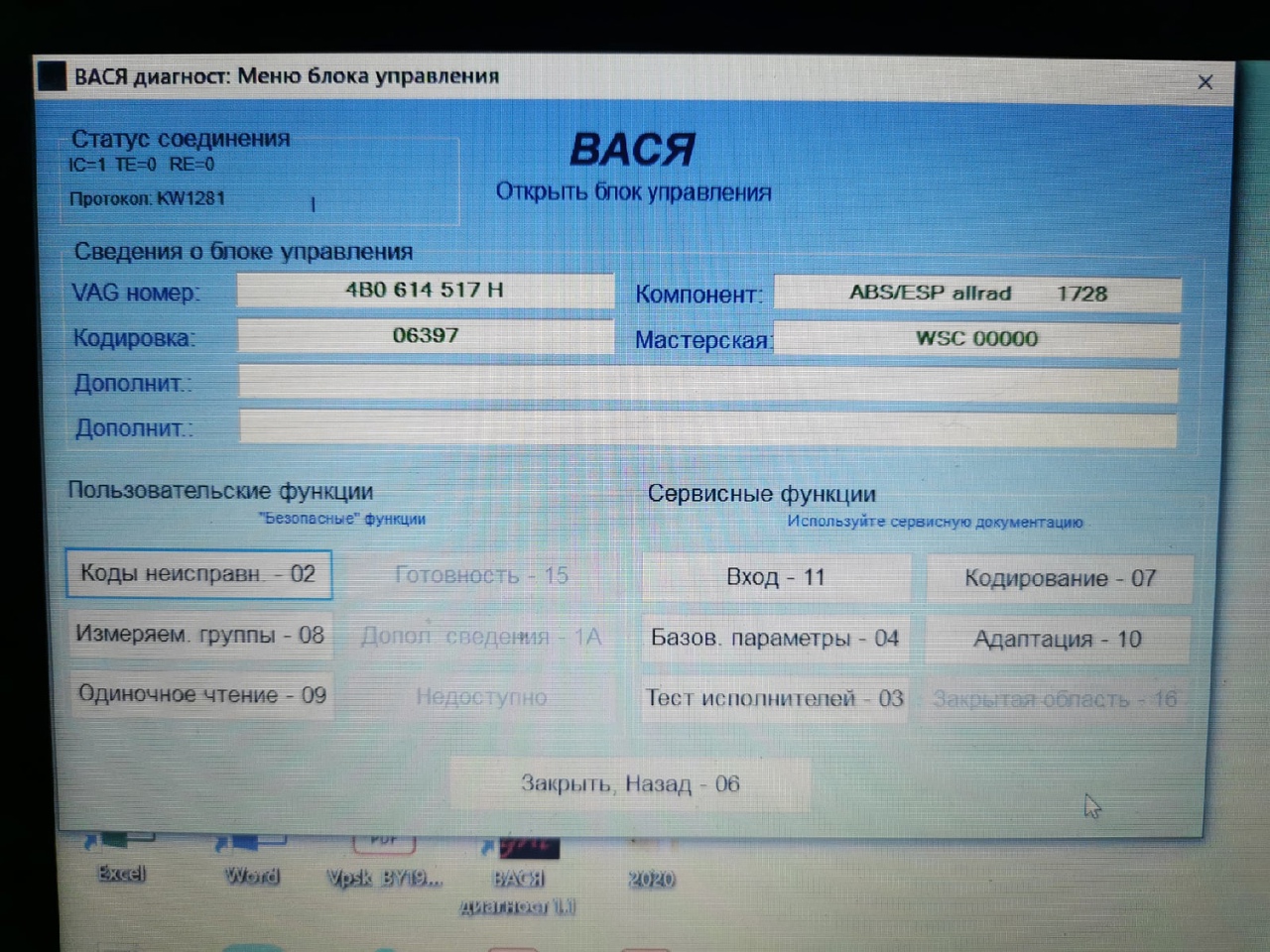Viewport: 1270px width, 952px height.
Task: Click the VAG номер field 4B0 614 517 H
Action: (x=426, y=291)
